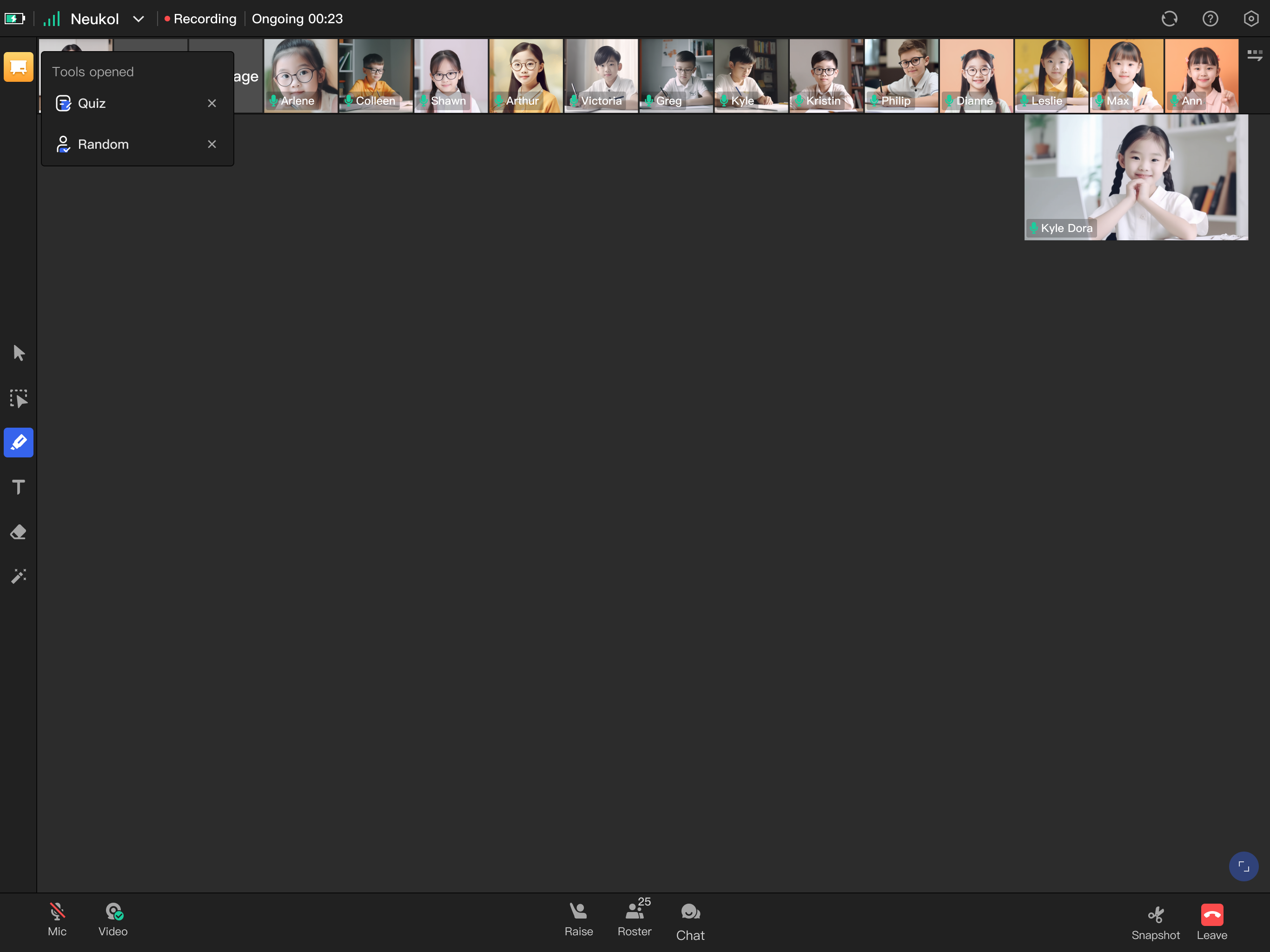Screen dimensions: 1270x952
Task: Activate the pen drawing tool
Action: click(19, 442)
